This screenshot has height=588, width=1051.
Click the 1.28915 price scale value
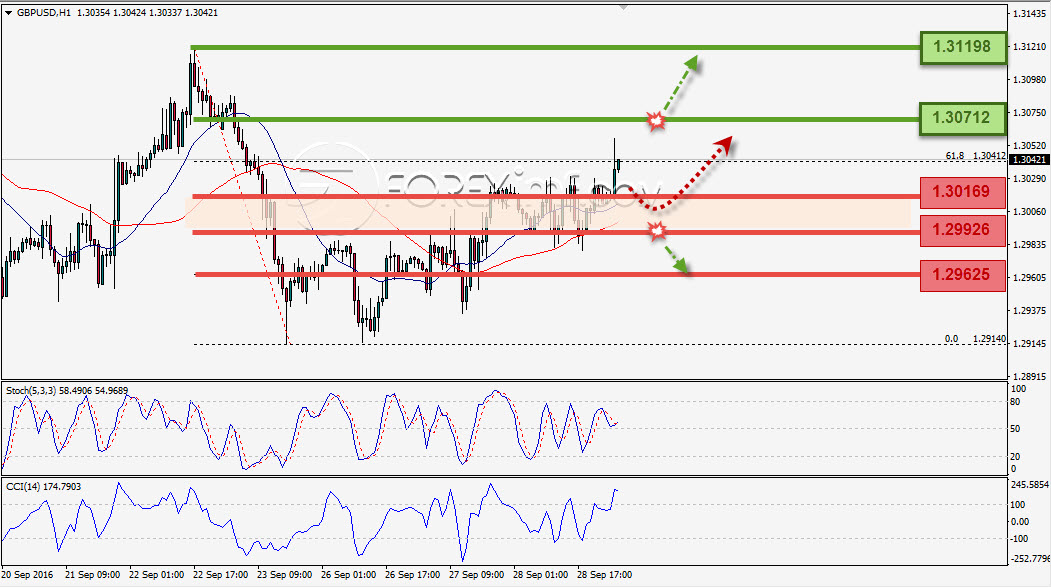(1030, 377)
